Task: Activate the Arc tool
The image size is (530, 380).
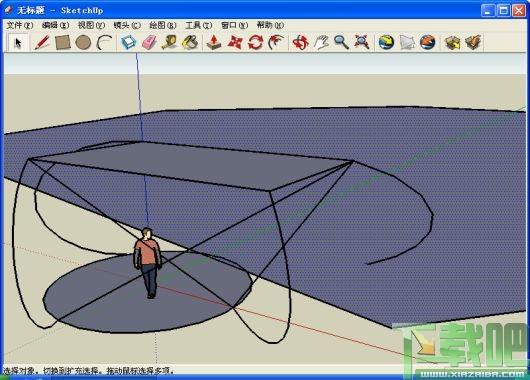Action: tap(104, 43)
